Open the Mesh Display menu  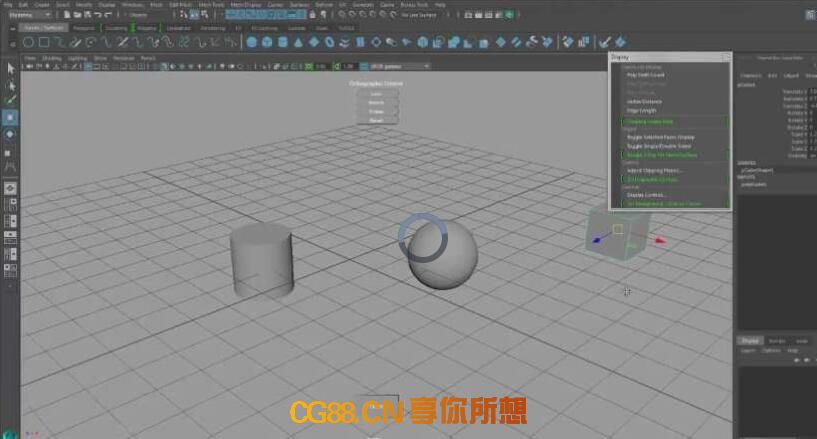point(245,5)
